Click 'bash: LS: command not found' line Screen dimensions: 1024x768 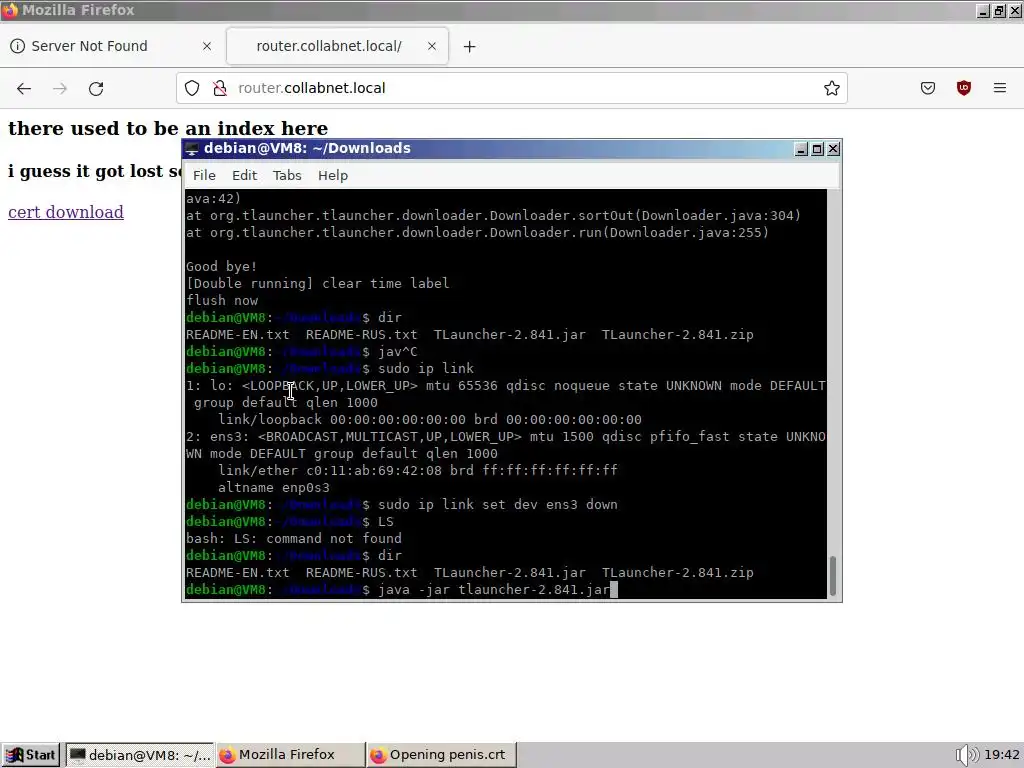pyautogui.click(x=294, y=538)
